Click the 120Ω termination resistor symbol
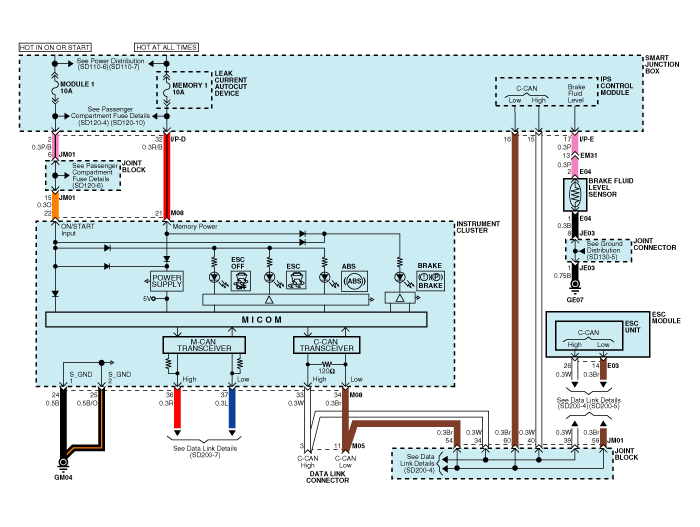 click(x=326, y=364)
